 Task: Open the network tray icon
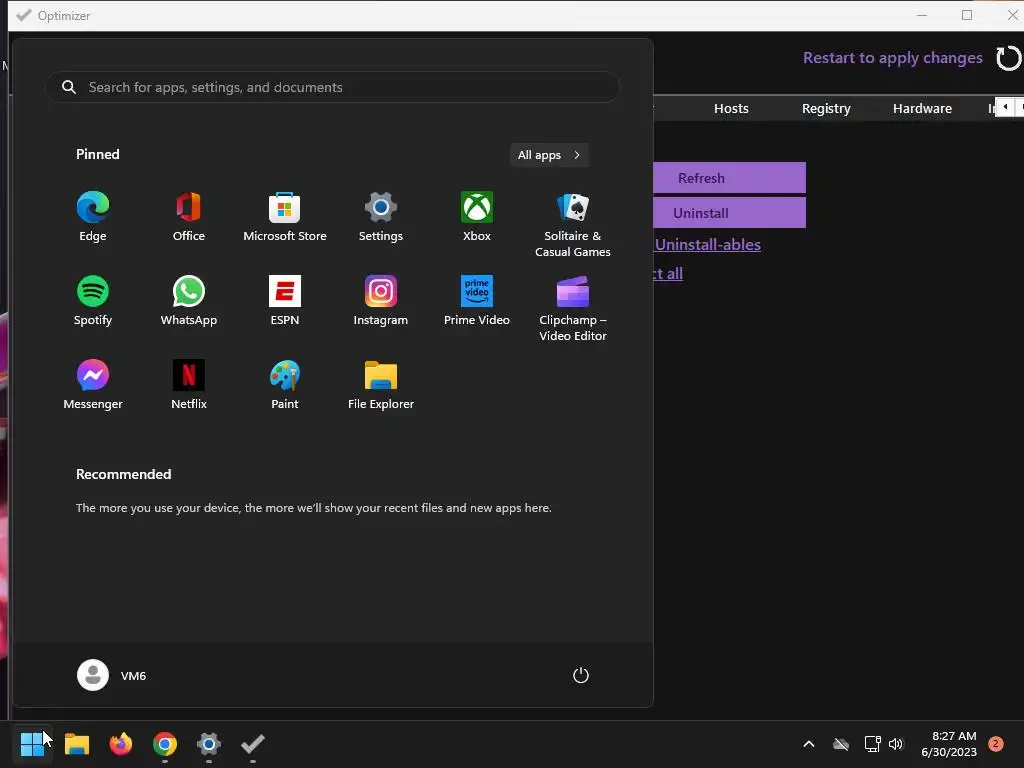point(872,744)
